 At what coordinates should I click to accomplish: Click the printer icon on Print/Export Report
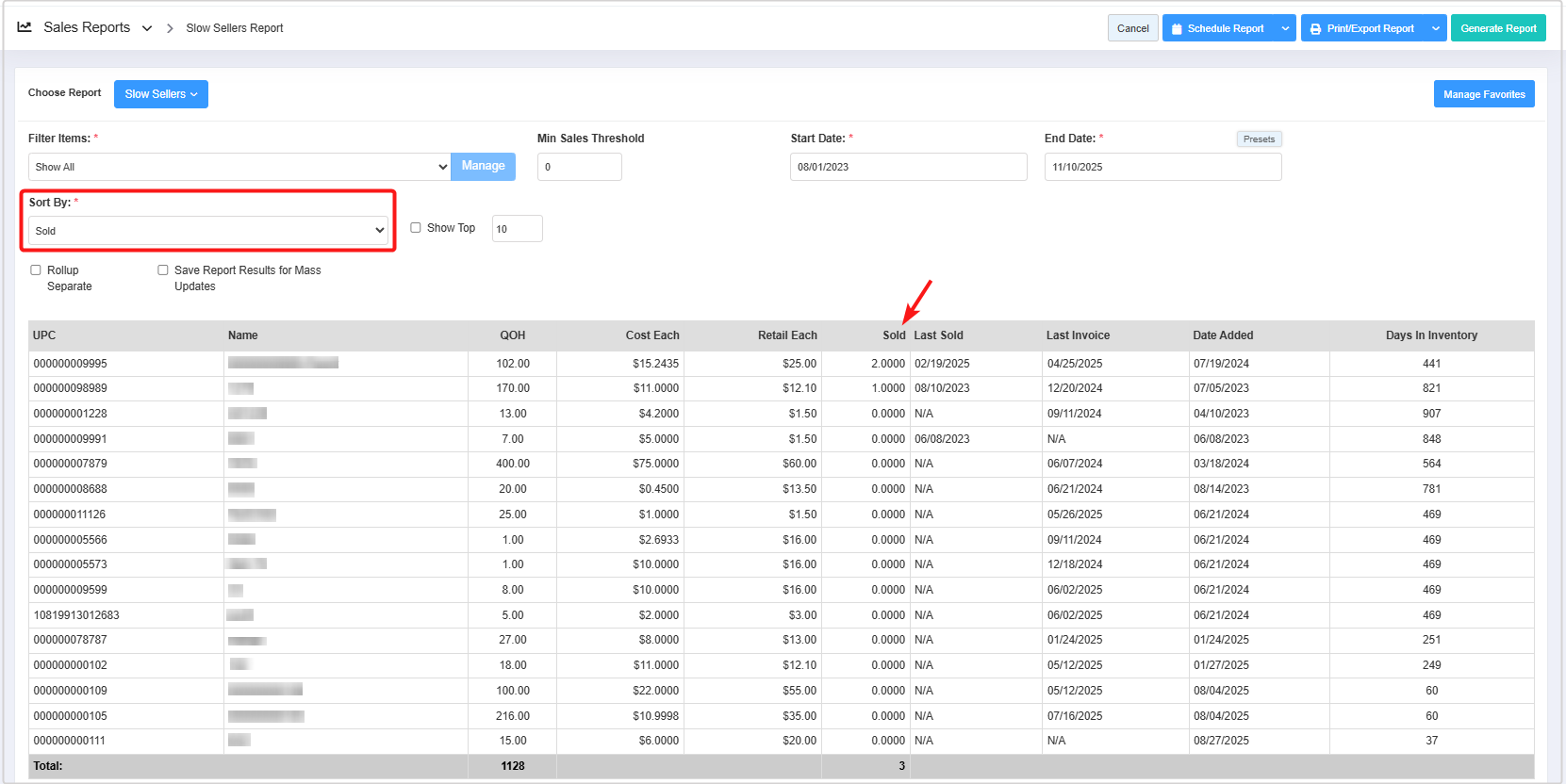(1315, 29)
